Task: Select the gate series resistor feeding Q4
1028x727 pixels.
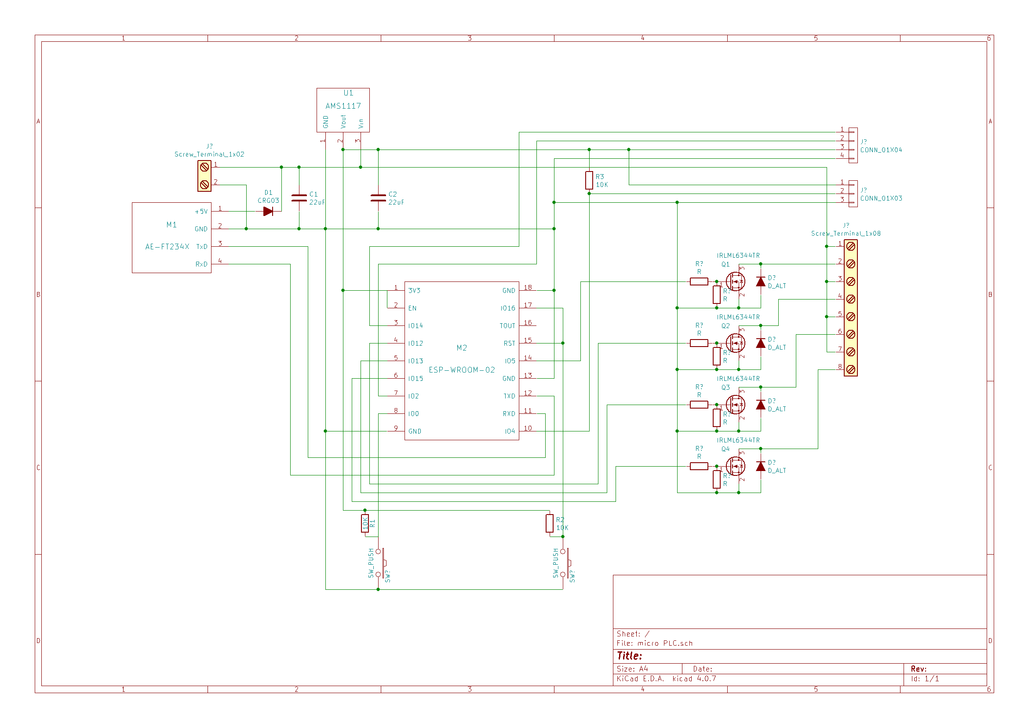Action: (699, 466)
